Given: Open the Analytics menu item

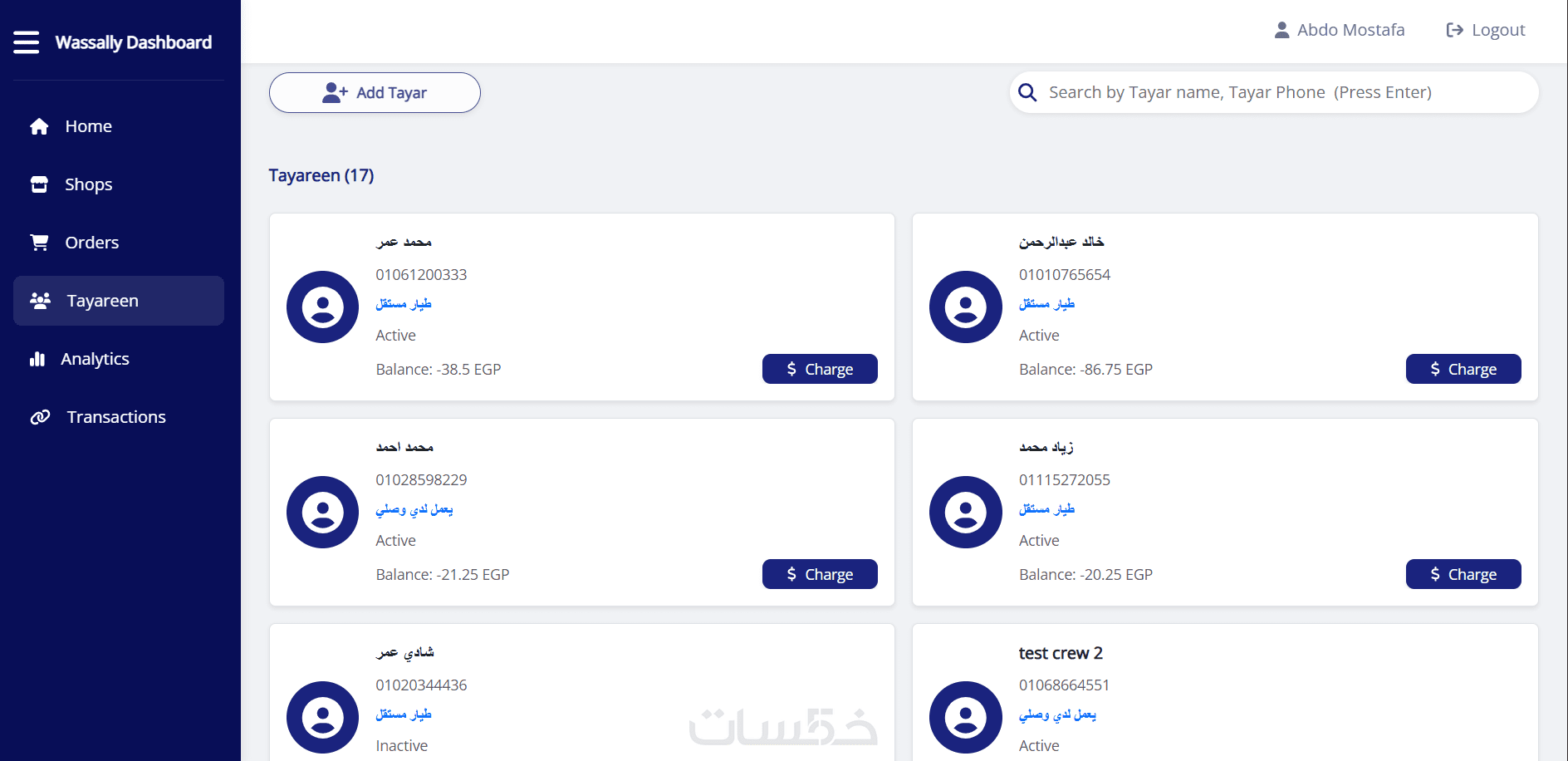Looking at the screenshot, I should click(95, 359).
